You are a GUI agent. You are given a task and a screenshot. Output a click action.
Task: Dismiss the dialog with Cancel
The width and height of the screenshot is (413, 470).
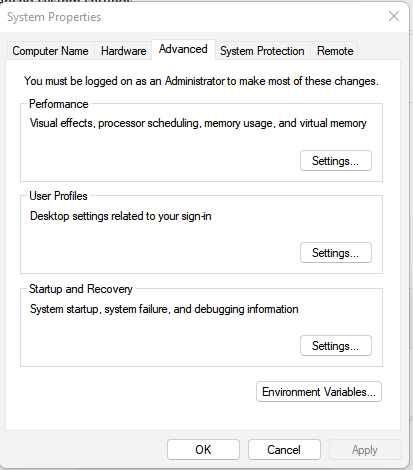coord(284,450)
